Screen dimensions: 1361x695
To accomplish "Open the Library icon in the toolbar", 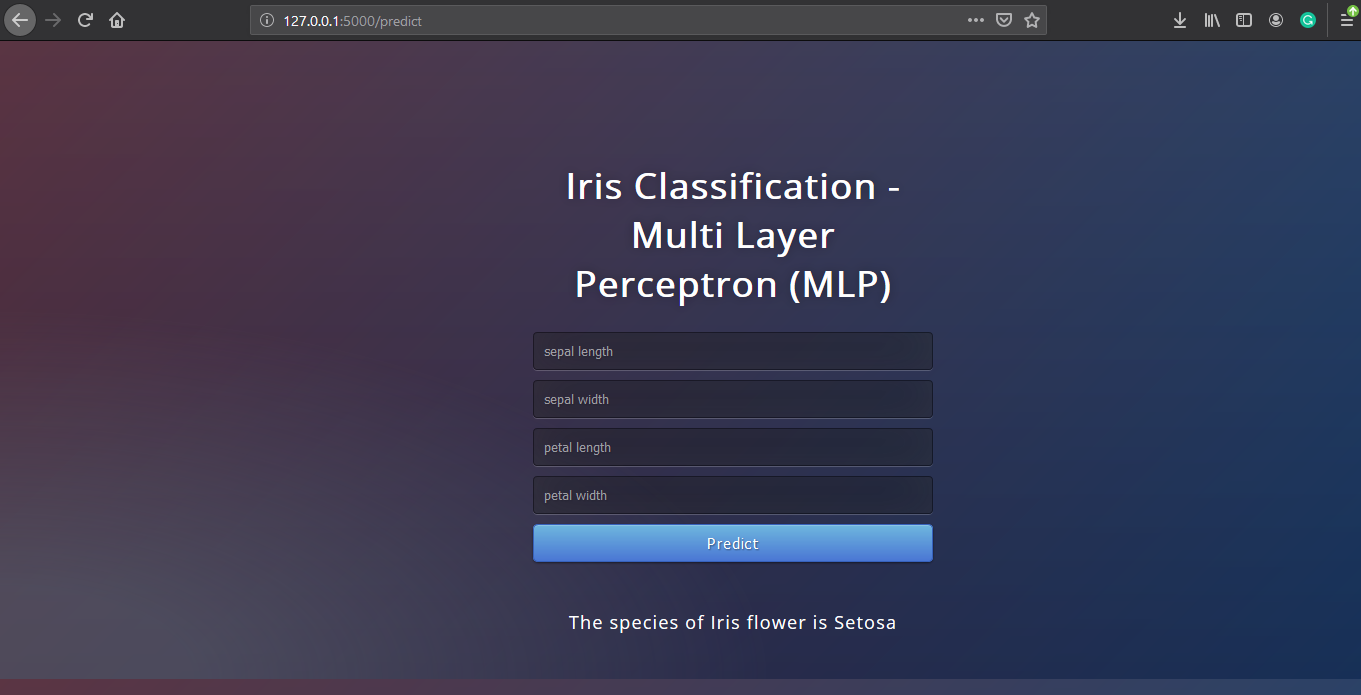I will point(1212,20).
